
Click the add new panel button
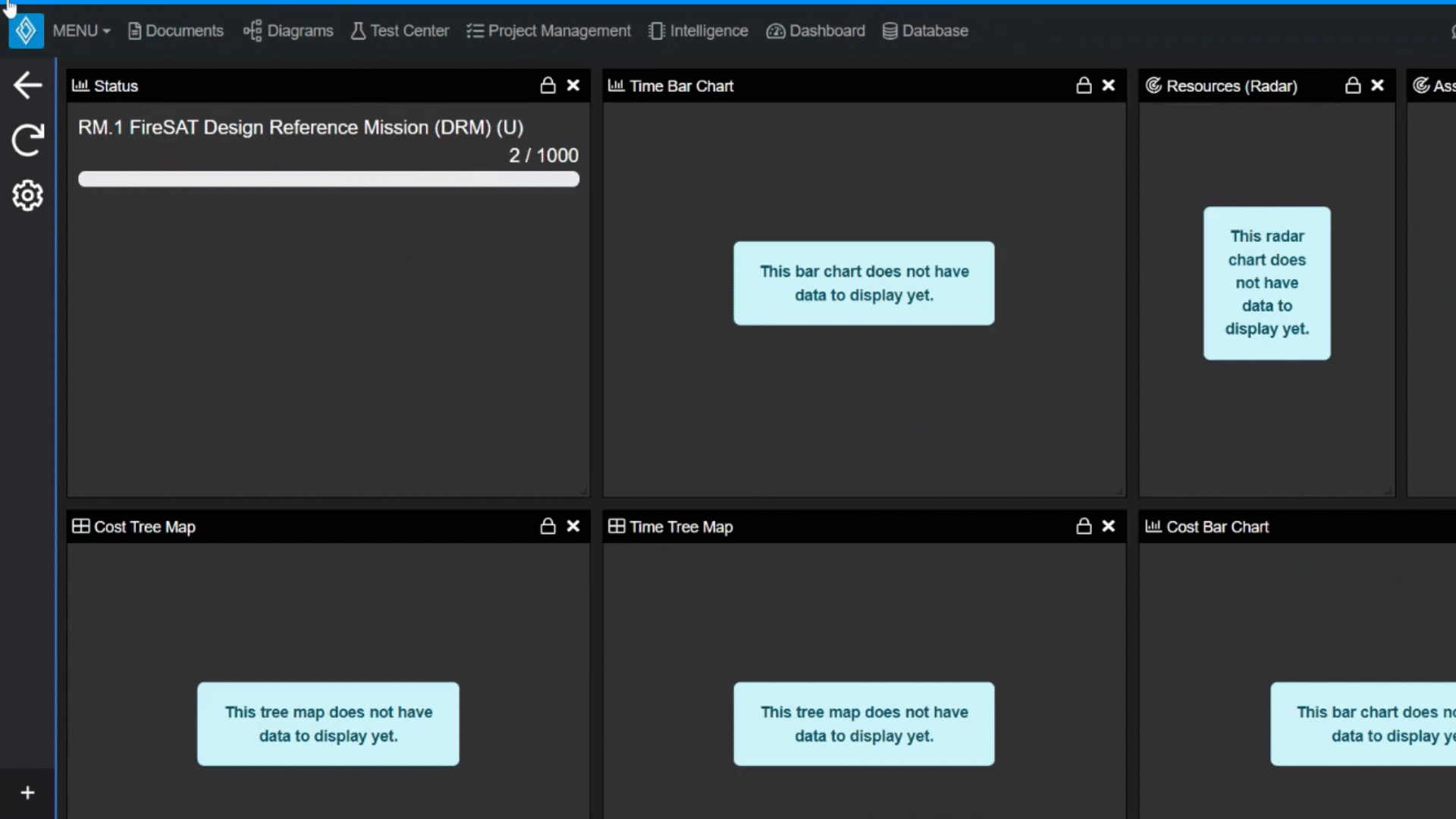(x=27, y=792)
